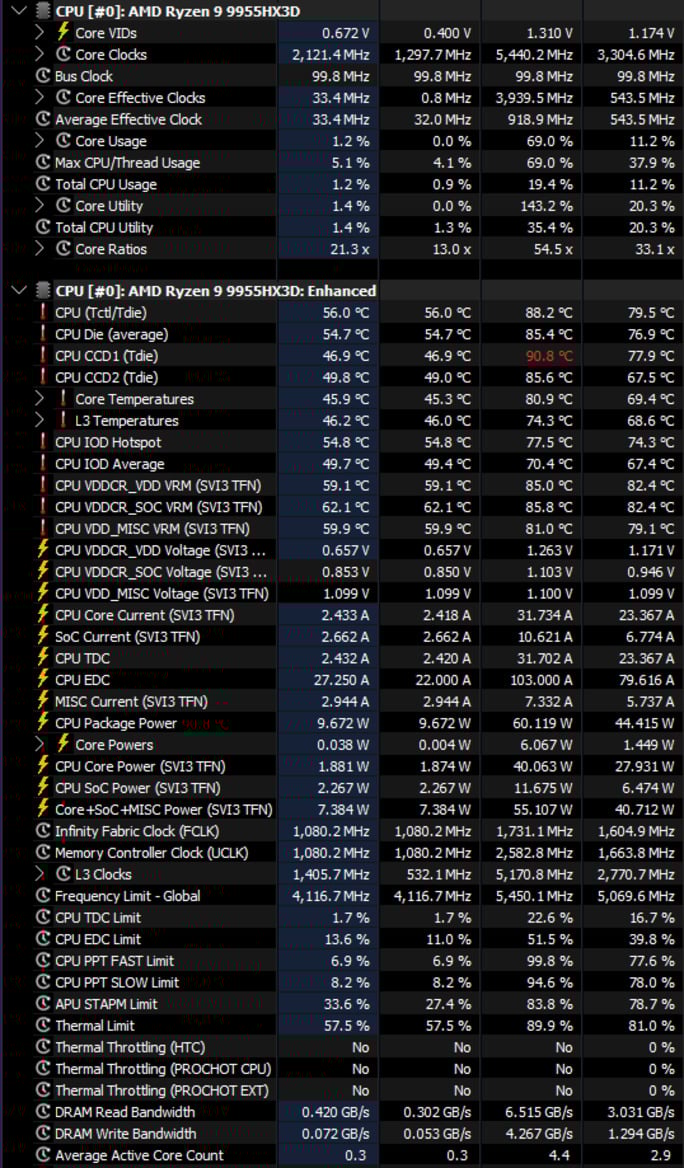
Task: Click the clock icon beside Infinity Fabric Clock (FCLK)
Action: click(x=43, y=831)
